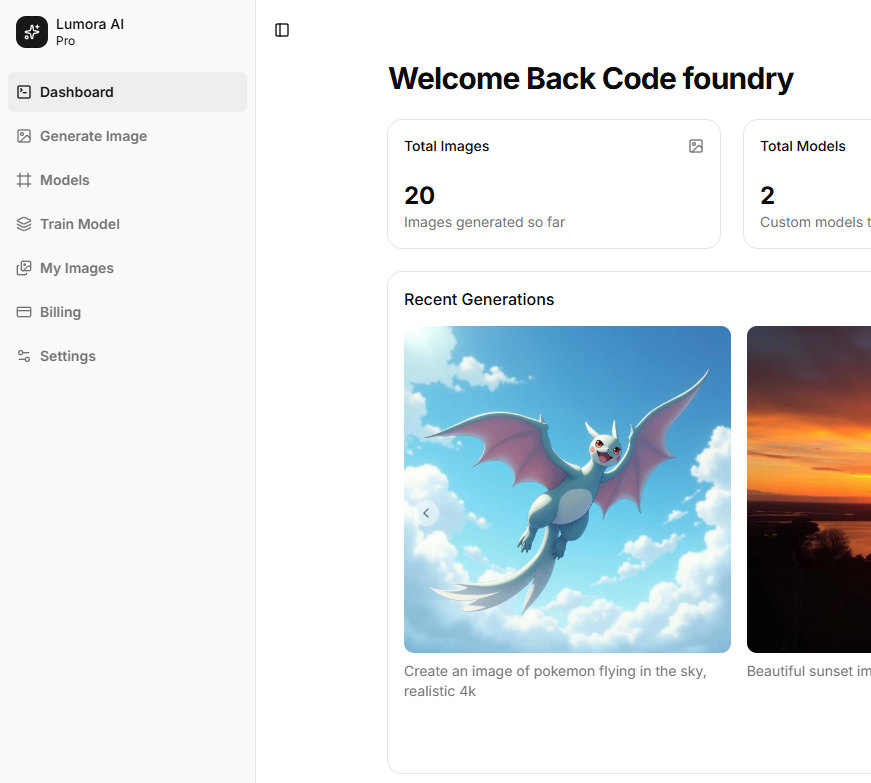This screenshot has height=783, width=871.
Task: Click the 'Recent Generations' heading
Action: pyautogui.click(x=479, y=299)
